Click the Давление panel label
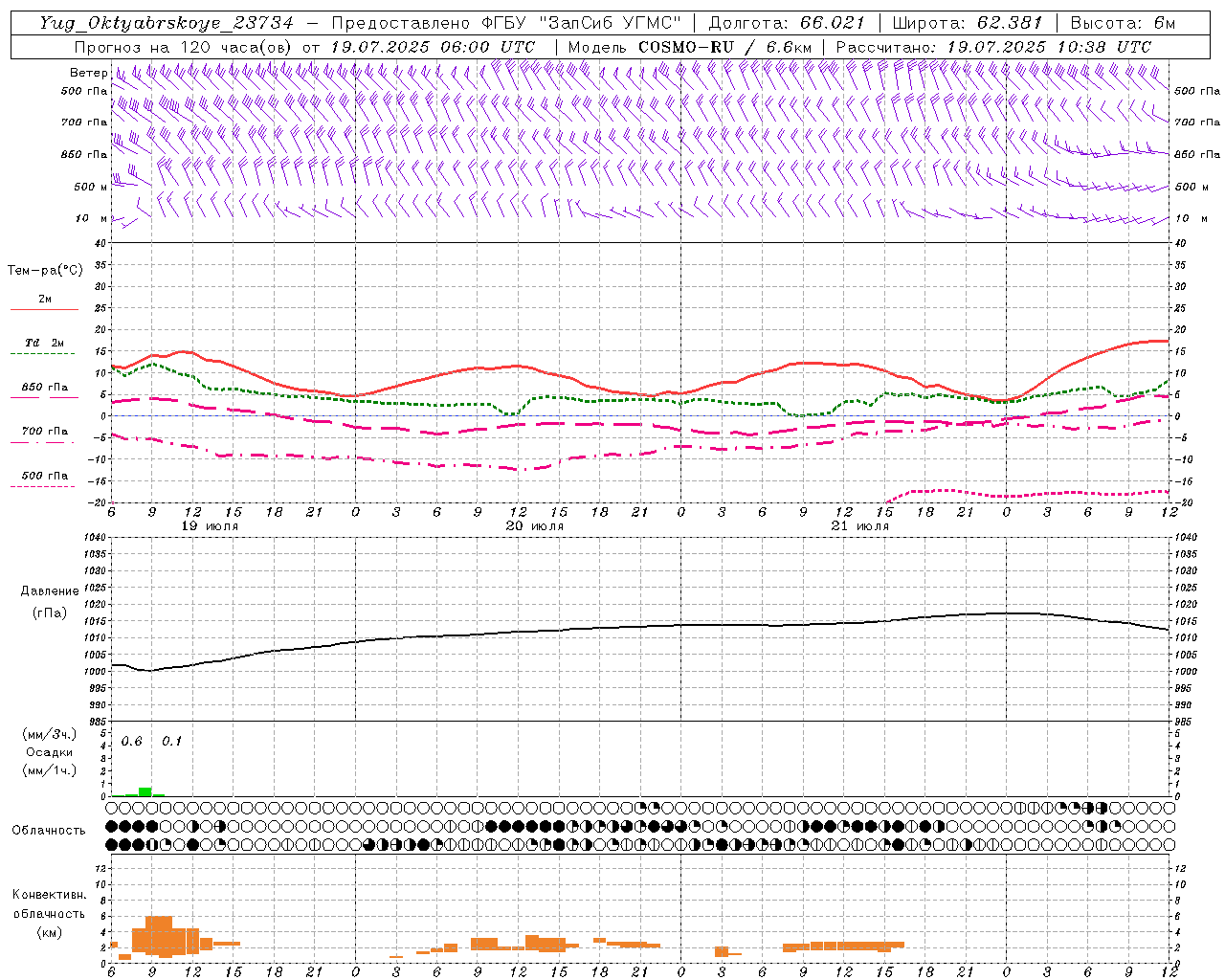1225x980 pixels. click(x=50, y=591)
